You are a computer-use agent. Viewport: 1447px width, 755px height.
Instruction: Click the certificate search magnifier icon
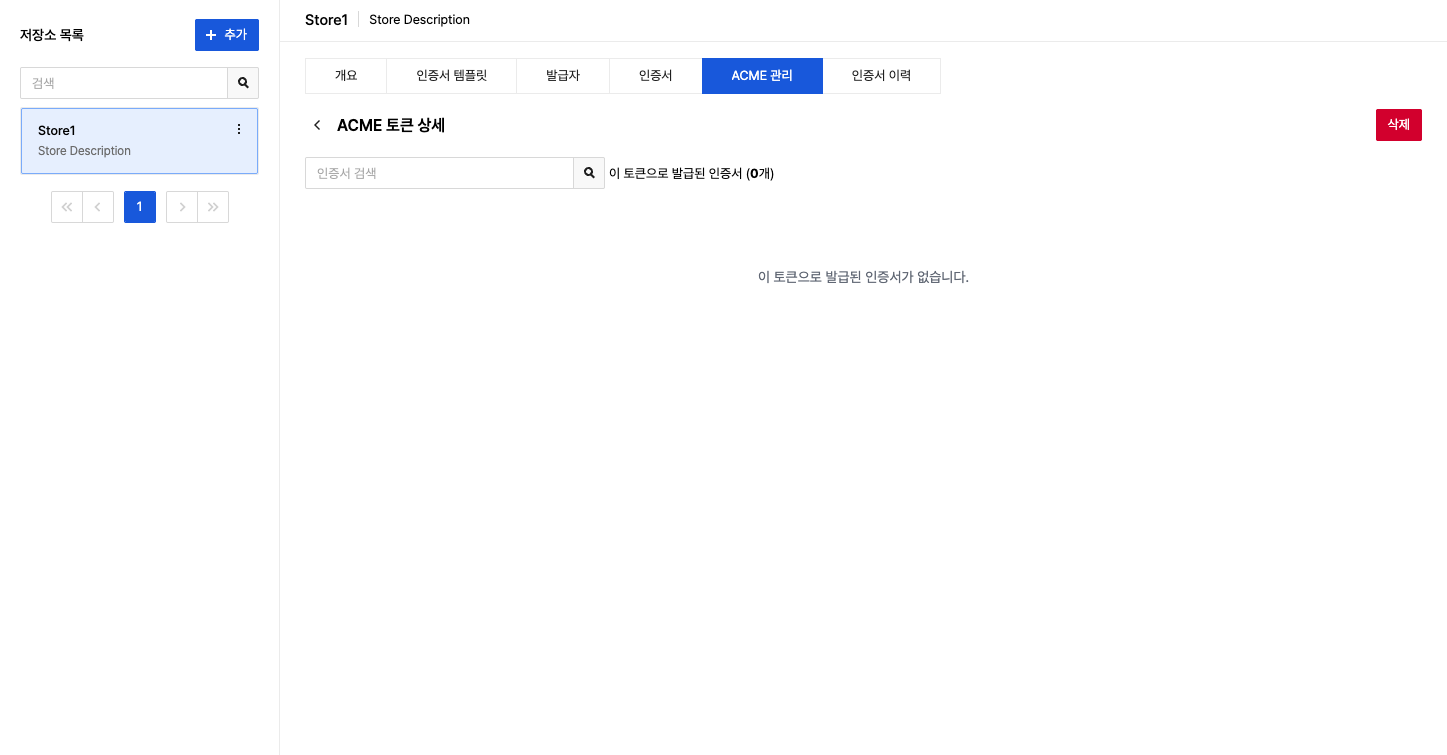[589, 173]
